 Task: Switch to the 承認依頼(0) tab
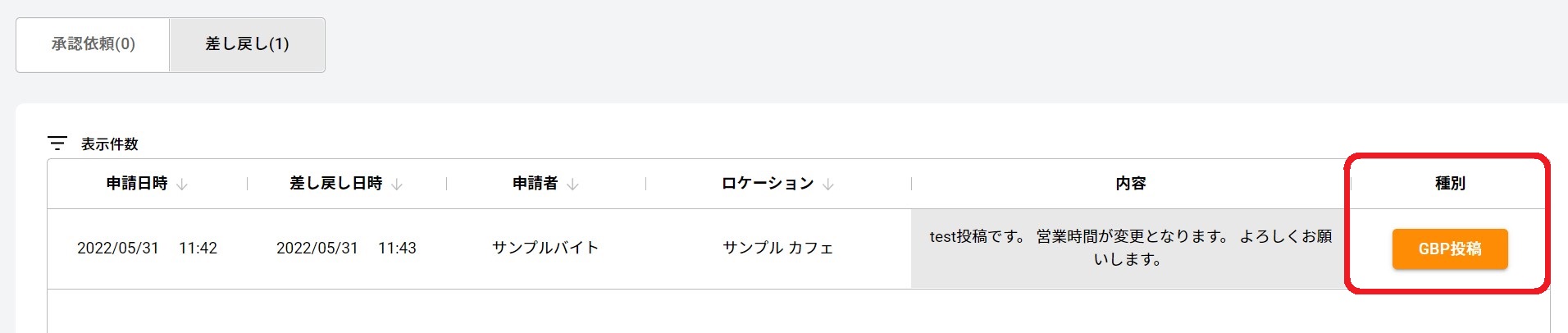point(93,44)
